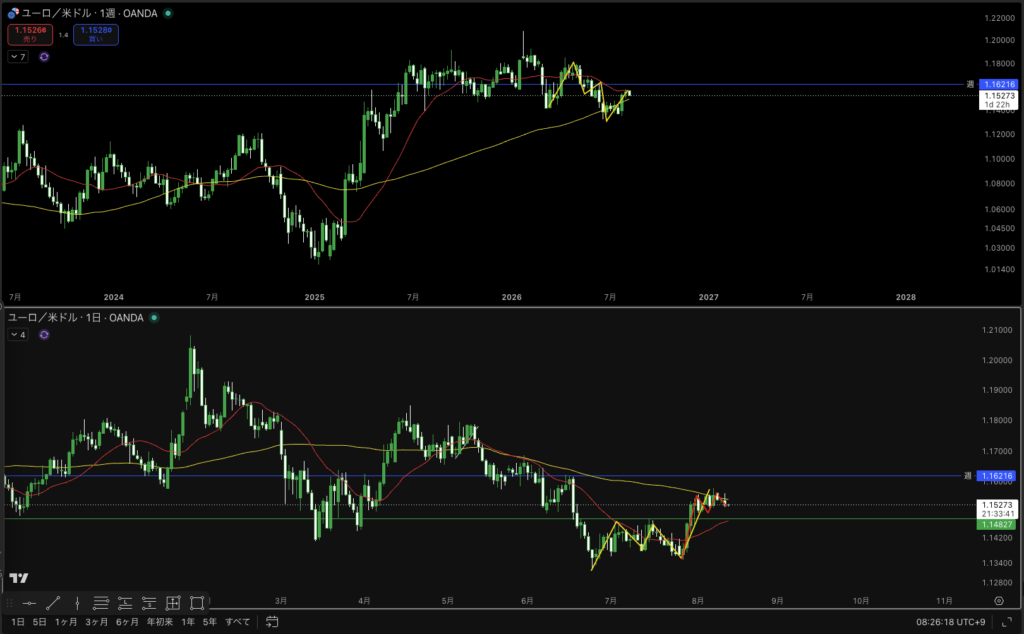Collapse the 7 indicators legend on weekly chart
This screenshot has width=1024, height=634.
point(18,57)
